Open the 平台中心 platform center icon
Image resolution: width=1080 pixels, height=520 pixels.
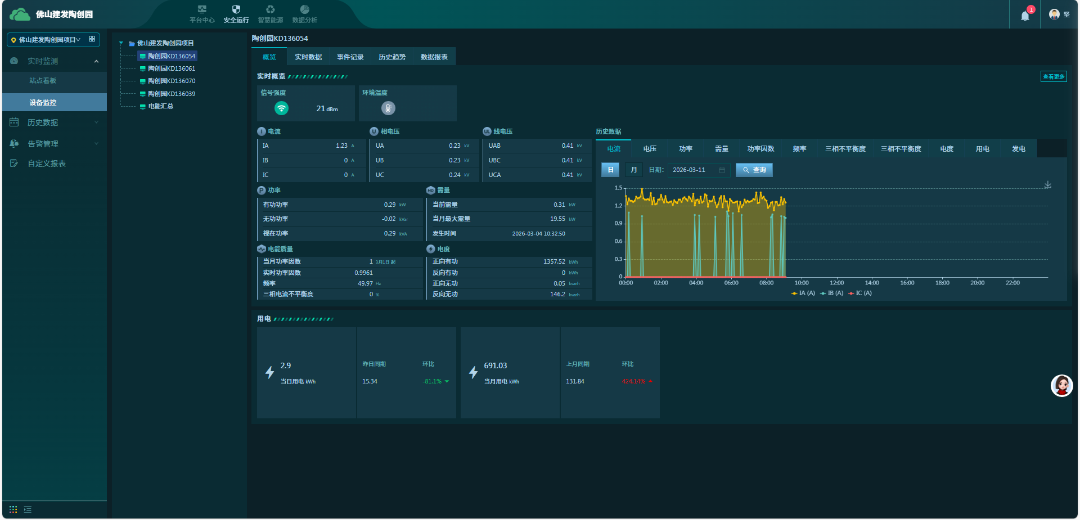[202, 10]
